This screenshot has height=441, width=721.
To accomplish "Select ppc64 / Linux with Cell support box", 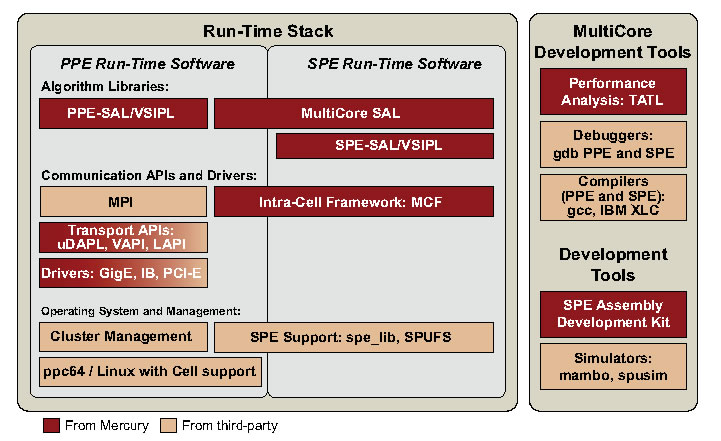I will tap(150, 372).
